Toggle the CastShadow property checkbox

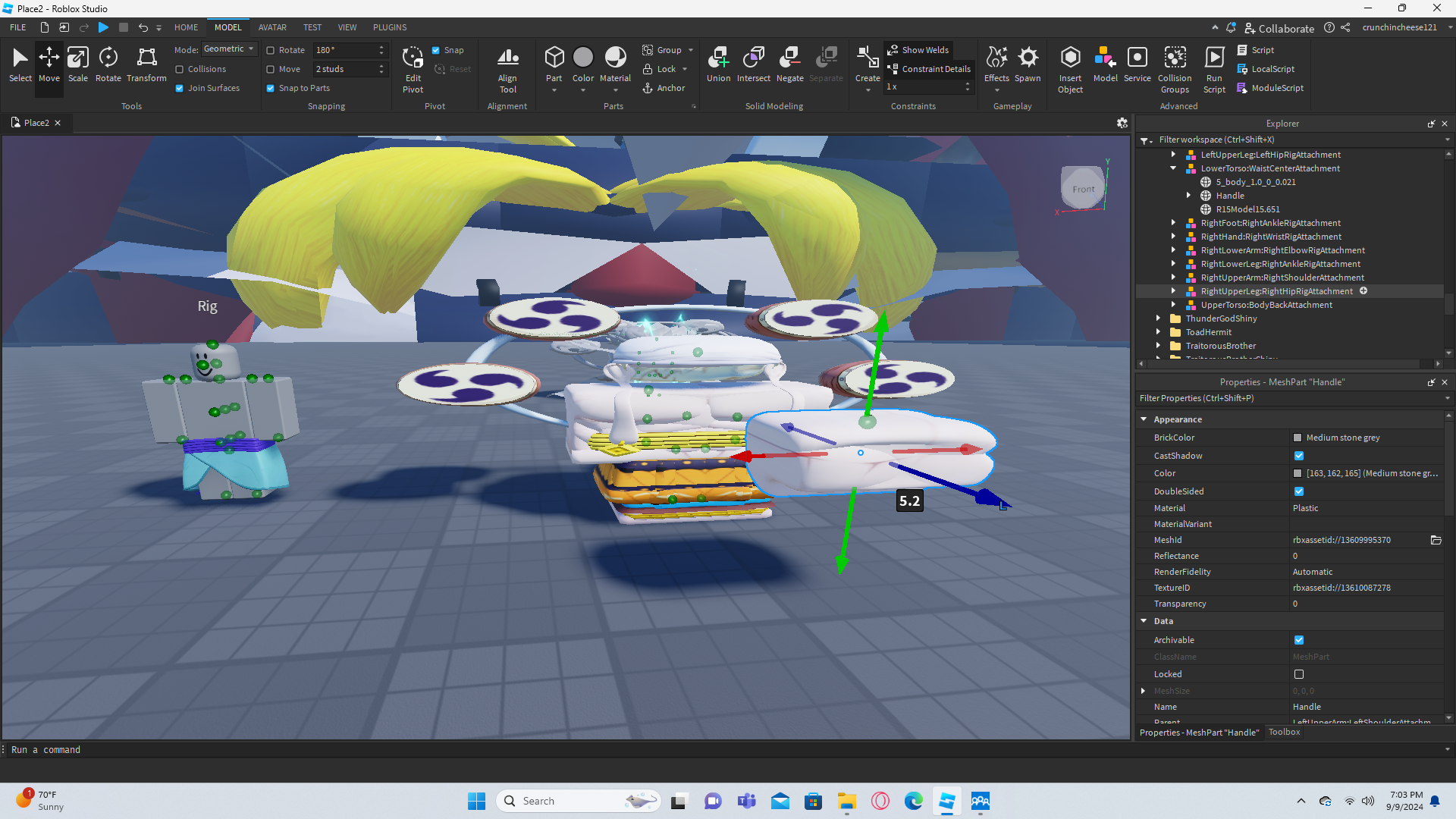pyautogui.click(x=1299, y=456)
